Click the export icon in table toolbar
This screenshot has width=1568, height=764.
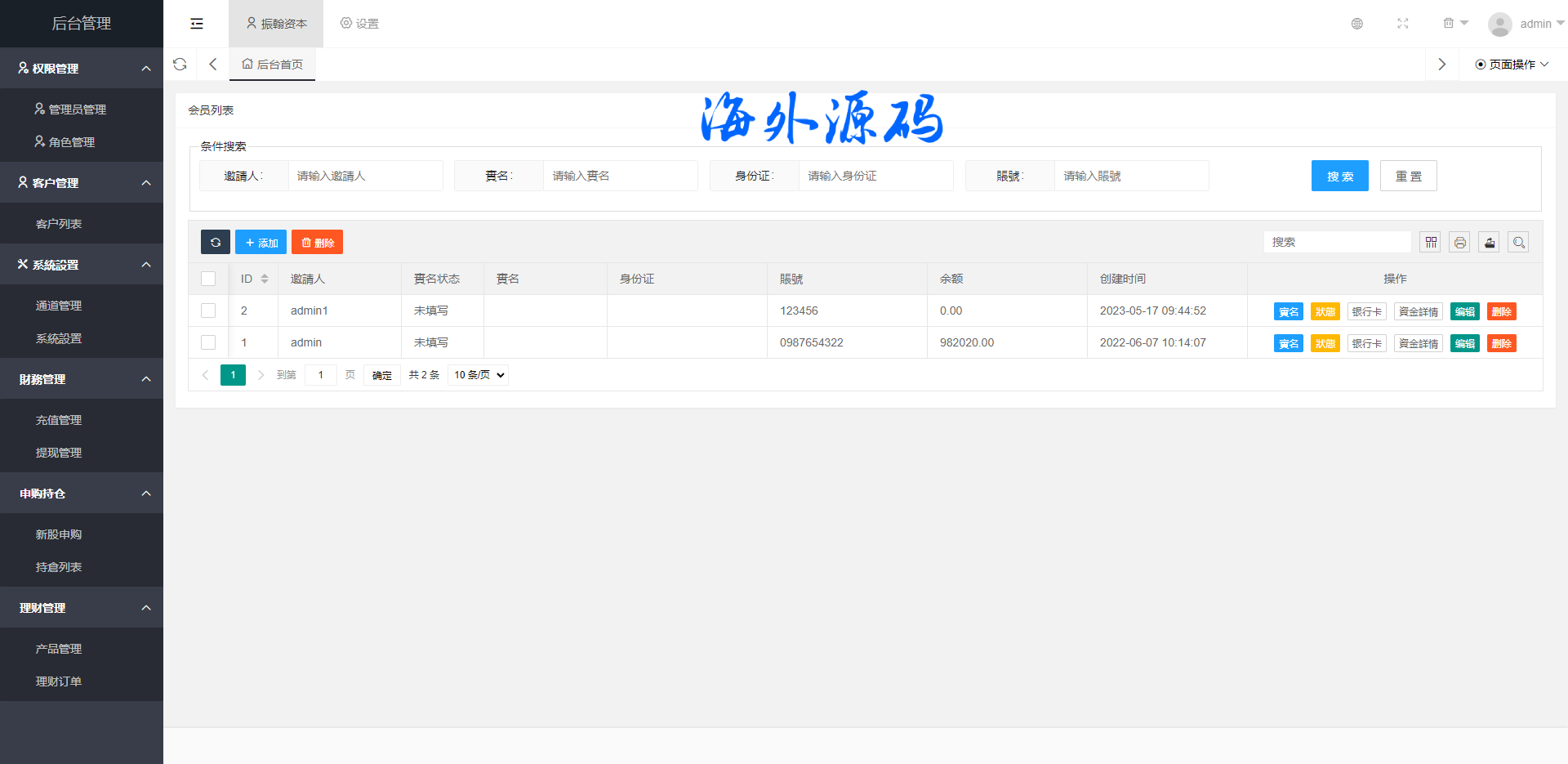point(1489,242)
